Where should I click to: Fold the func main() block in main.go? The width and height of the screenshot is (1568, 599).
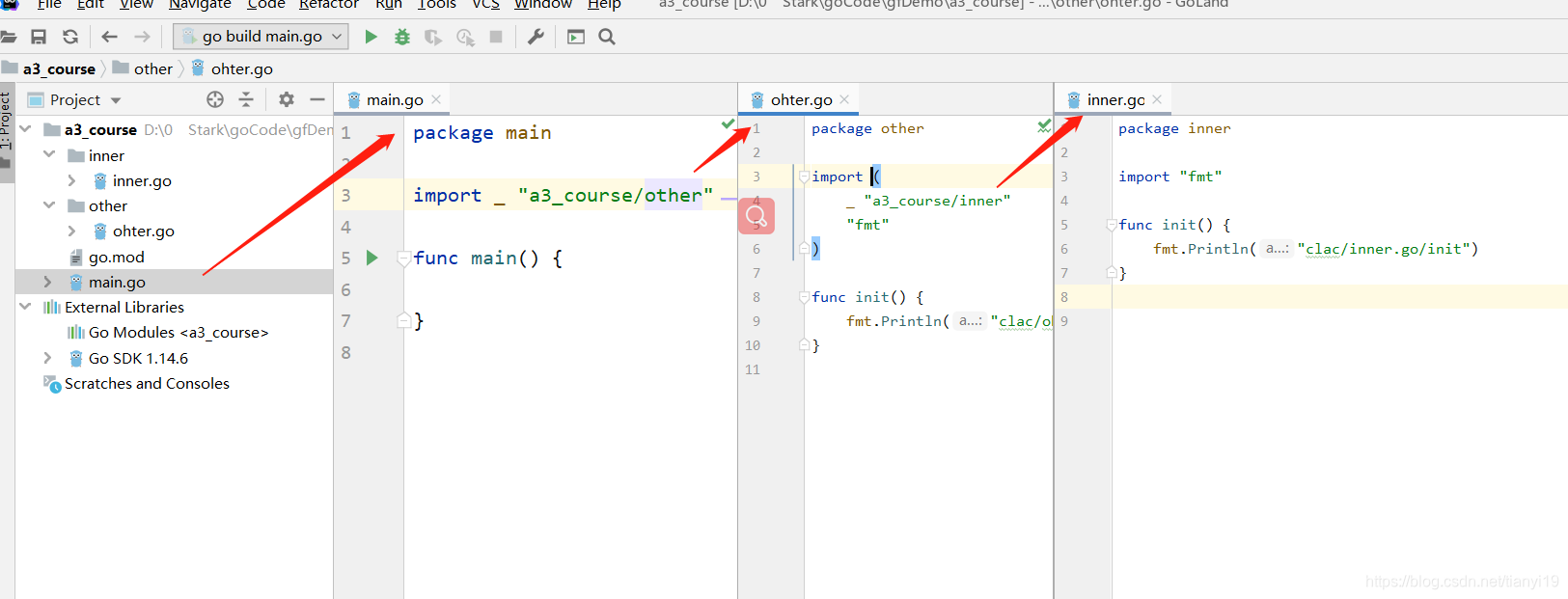pos(404,259)
